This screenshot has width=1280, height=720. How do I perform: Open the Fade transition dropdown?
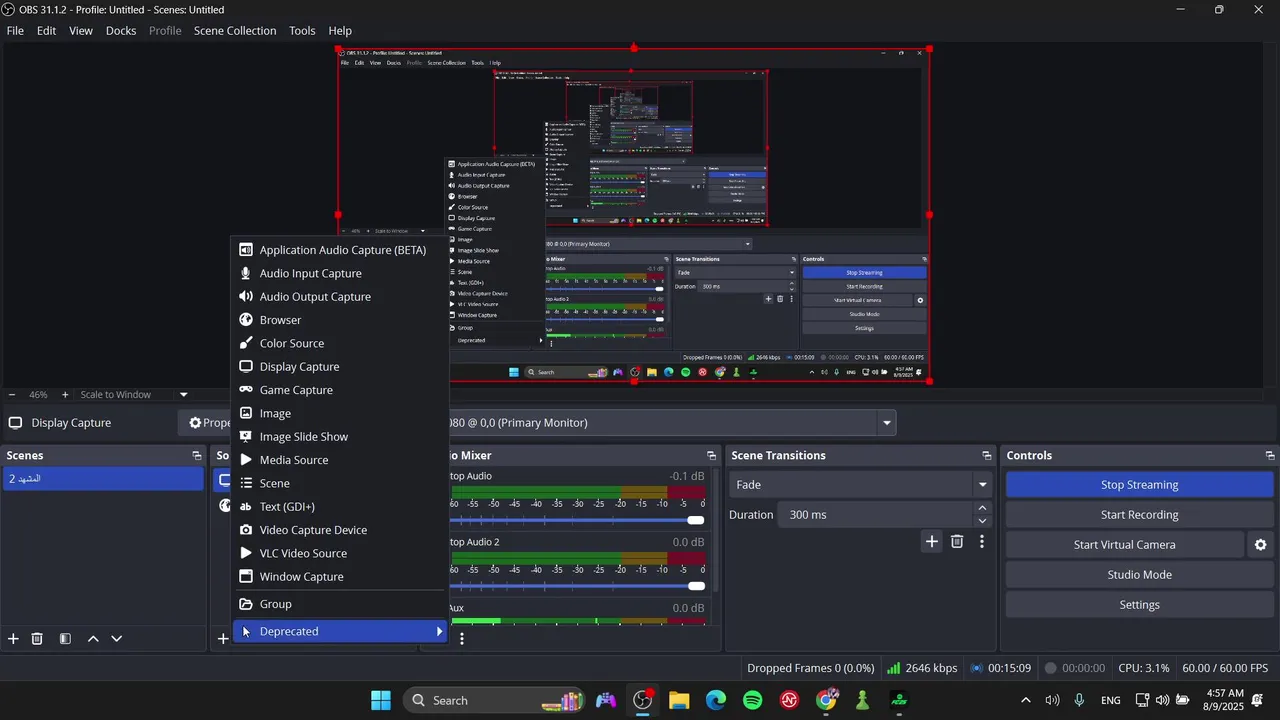861,485
